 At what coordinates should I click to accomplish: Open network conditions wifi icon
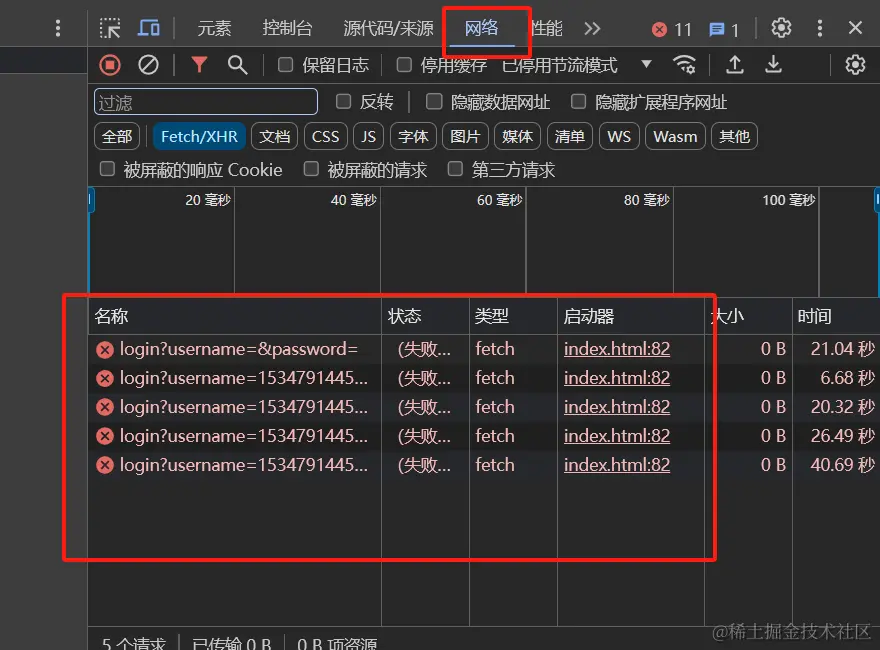pyautogui.click(x=684, y=65)
